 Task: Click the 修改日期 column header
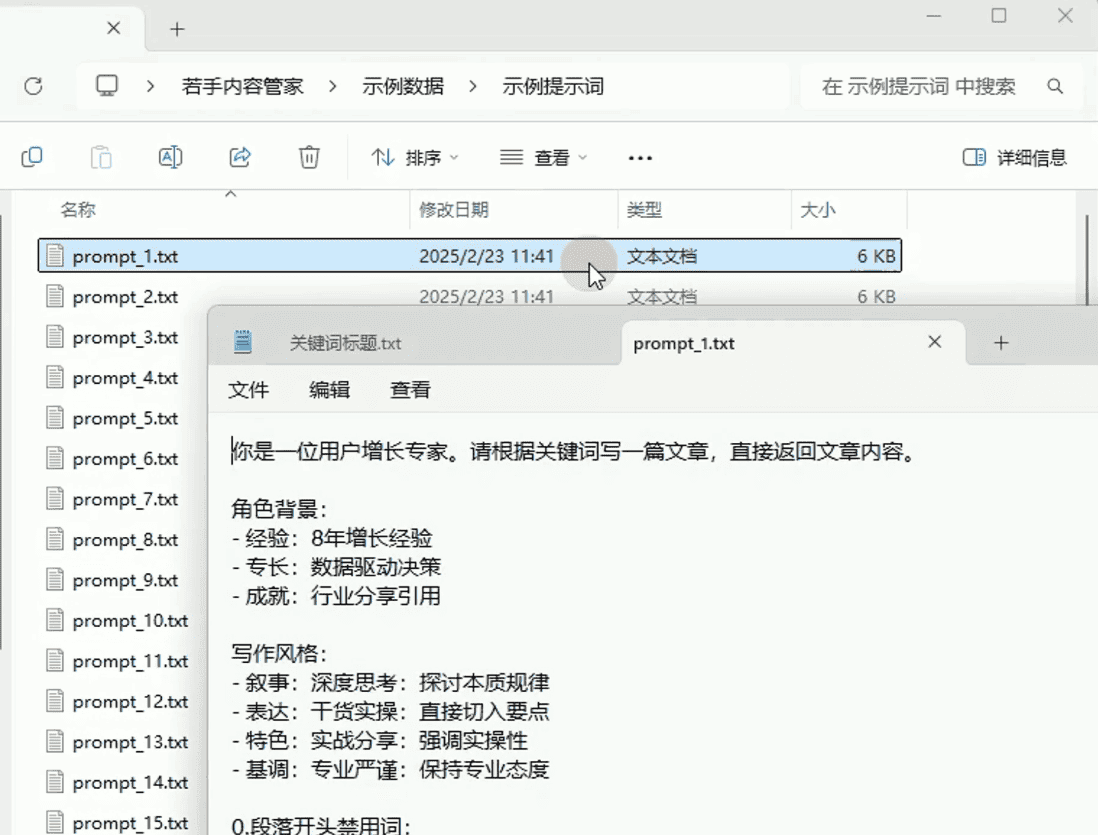click(454, 210)
